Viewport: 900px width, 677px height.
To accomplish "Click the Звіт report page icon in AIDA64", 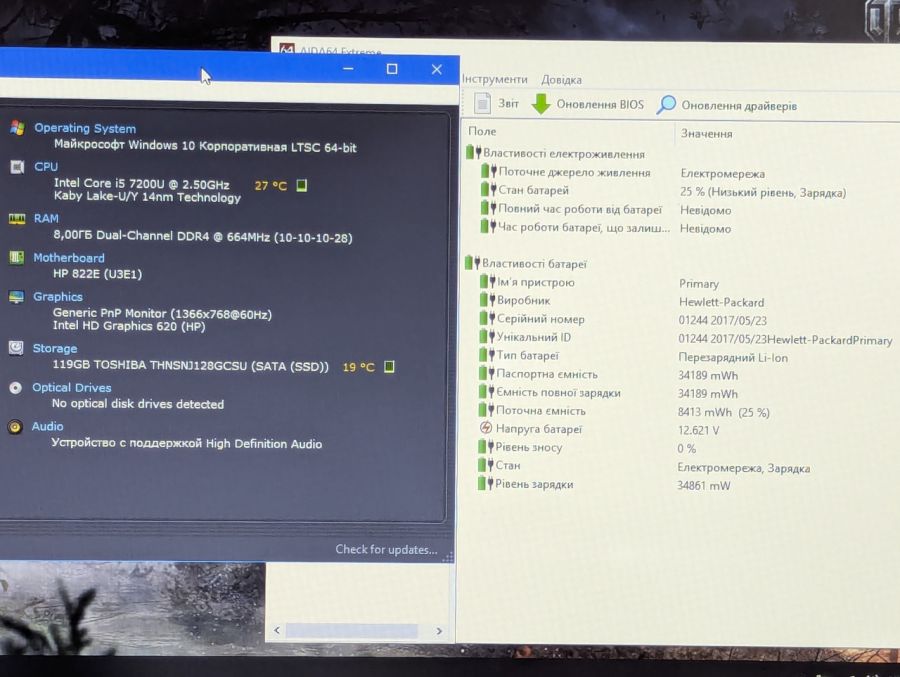I will tap(482, 103).
